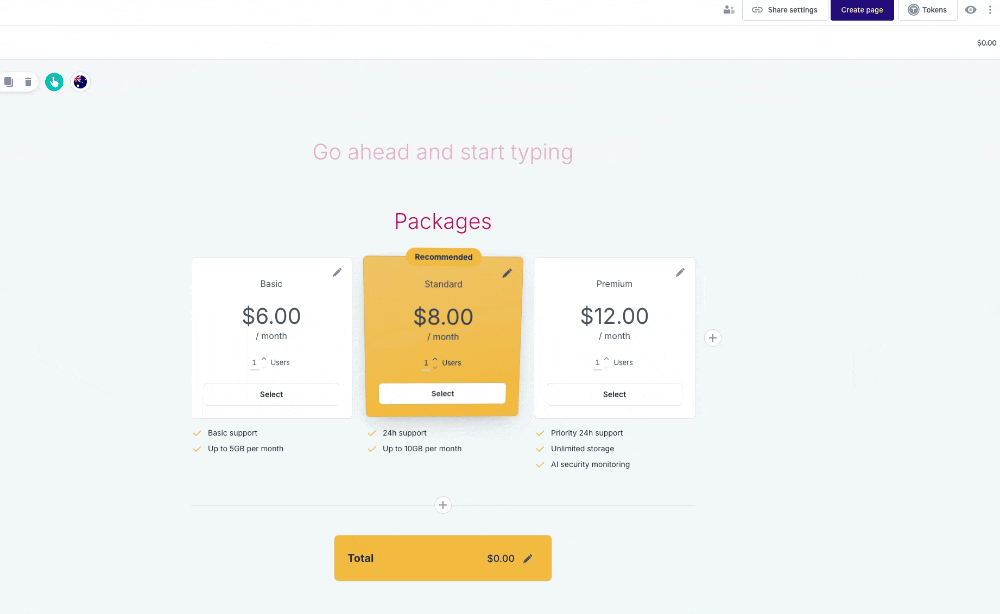
Task: Edit the Premium package card
Action: point(680,272)
